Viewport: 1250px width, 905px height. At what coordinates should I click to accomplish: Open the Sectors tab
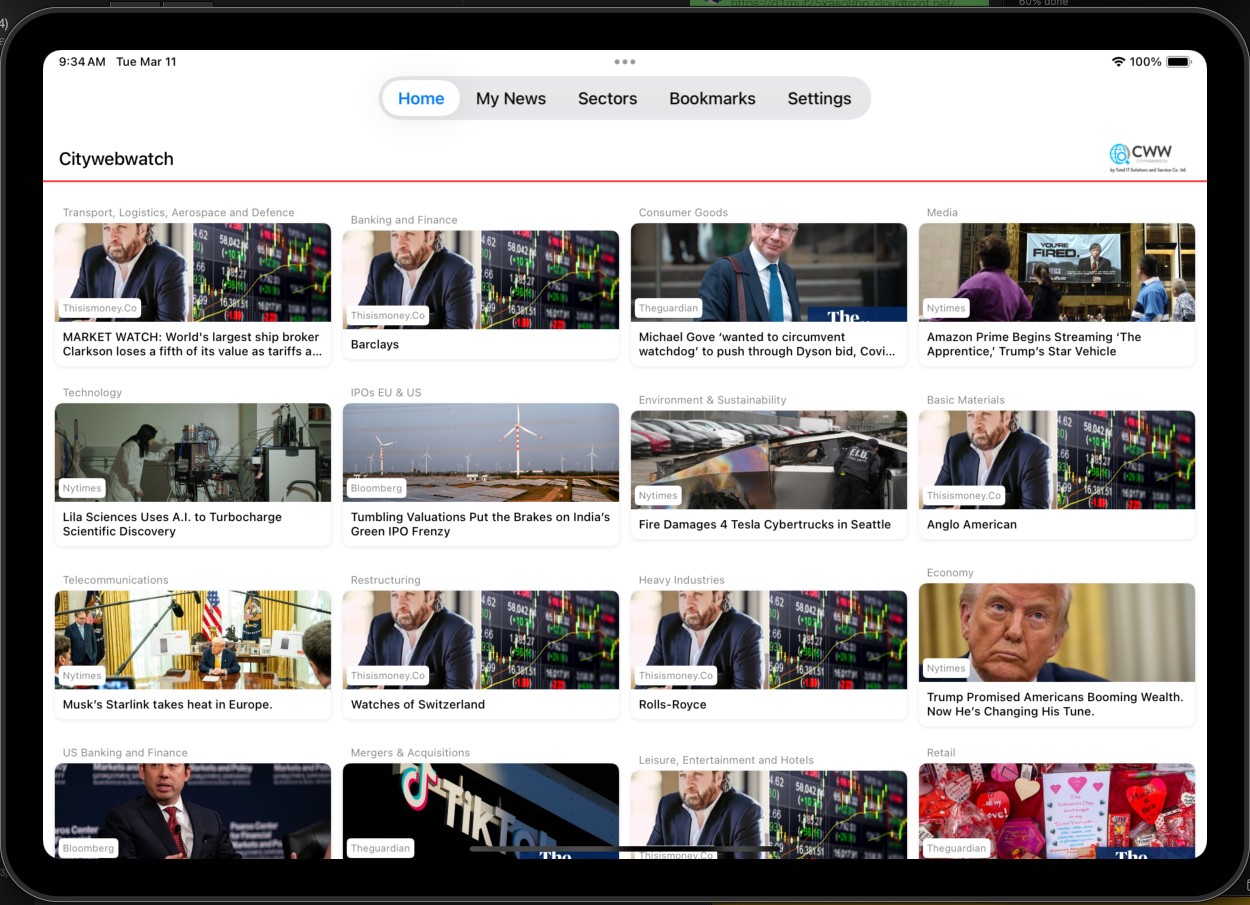(x=607, y=98)
